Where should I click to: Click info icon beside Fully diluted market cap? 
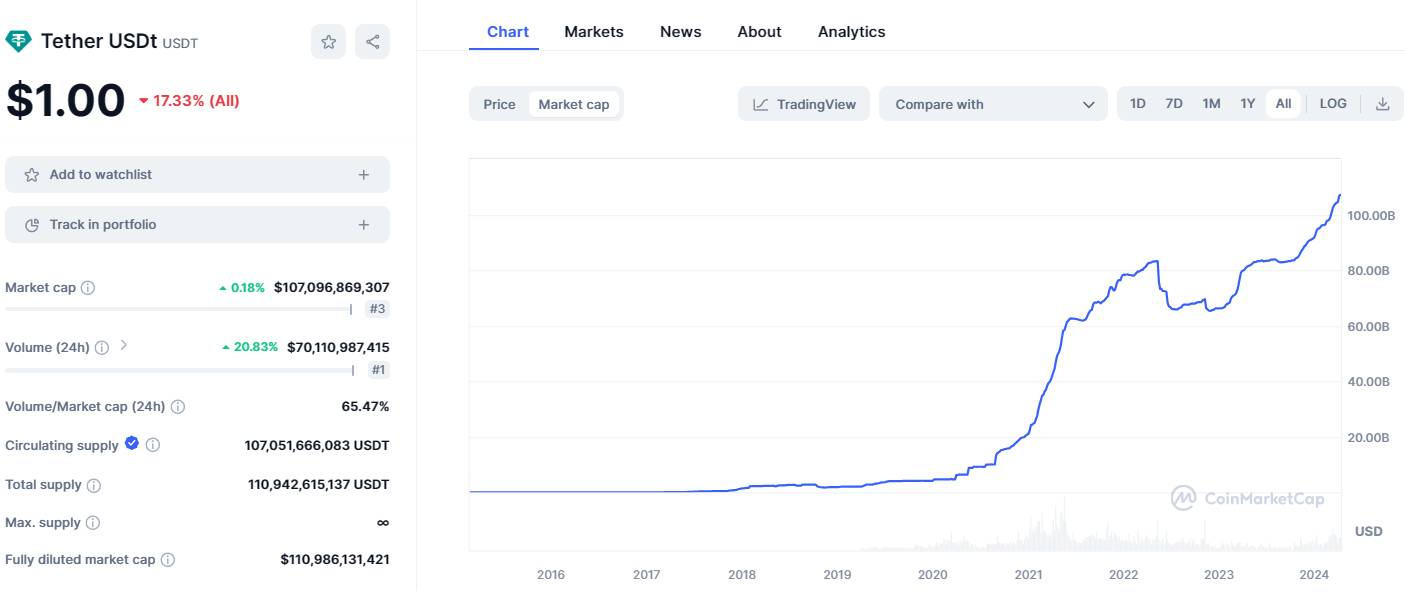[x=168, y=560]
